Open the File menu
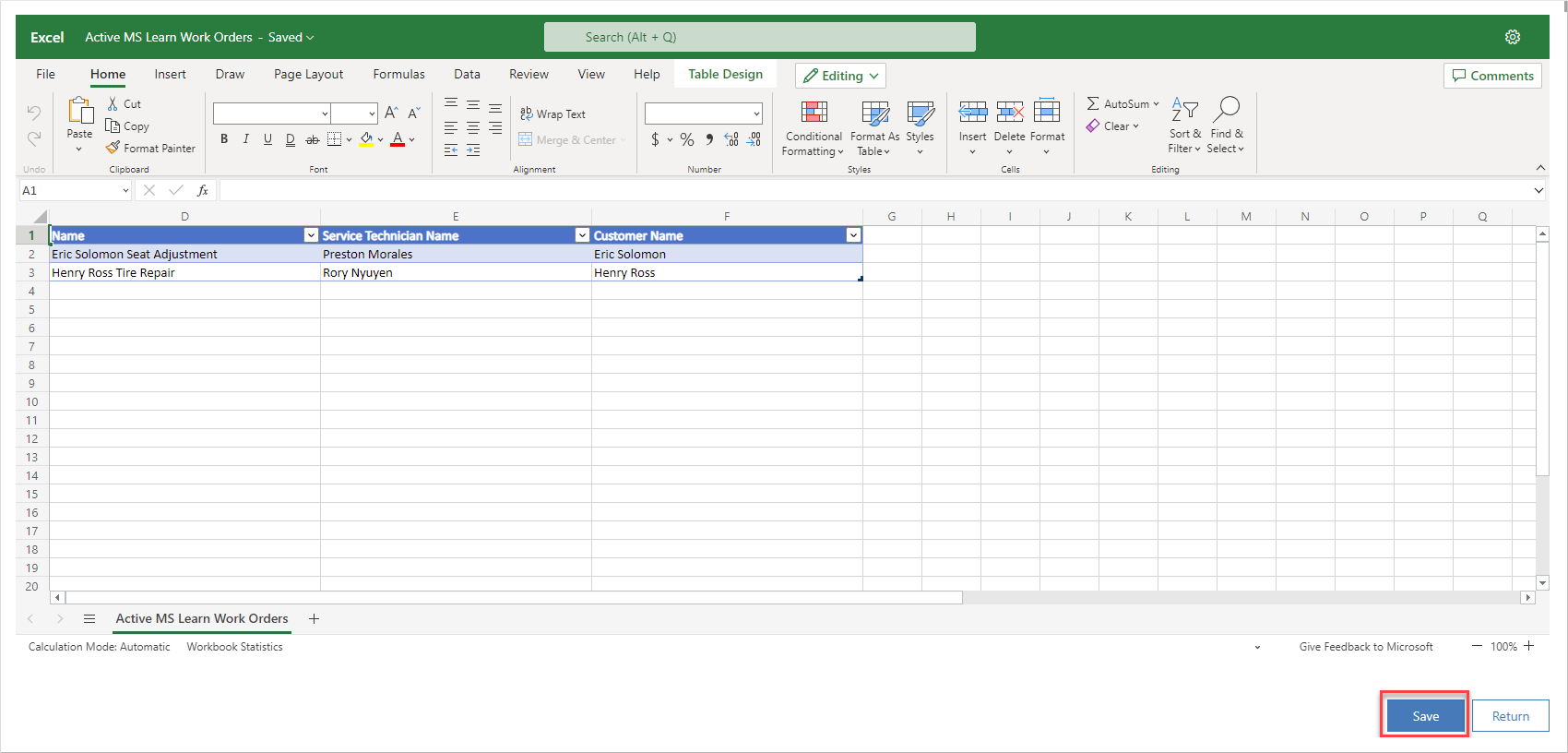1568x753 pixels. pos(45,74)
